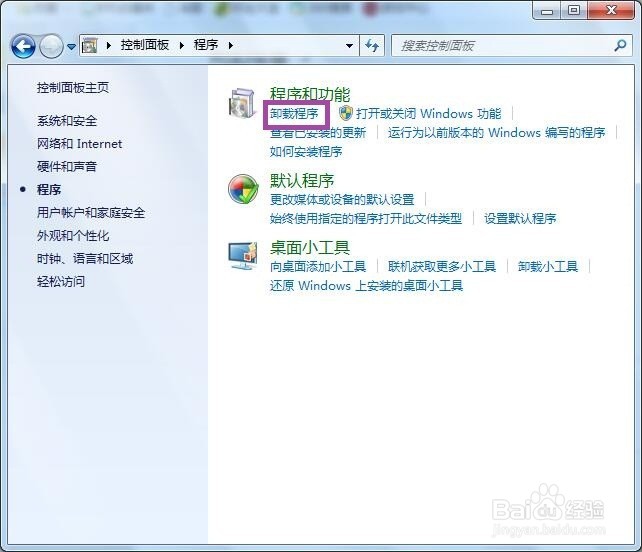
Task: Click the 默认程序 globe checkmark icon
Action: pos(243,189)
